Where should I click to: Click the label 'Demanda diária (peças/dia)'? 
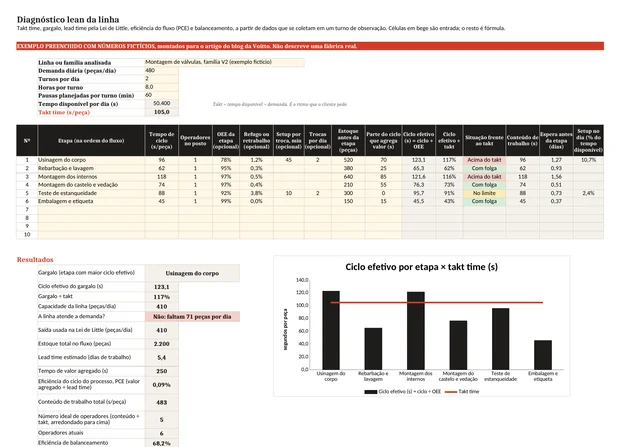77,71
